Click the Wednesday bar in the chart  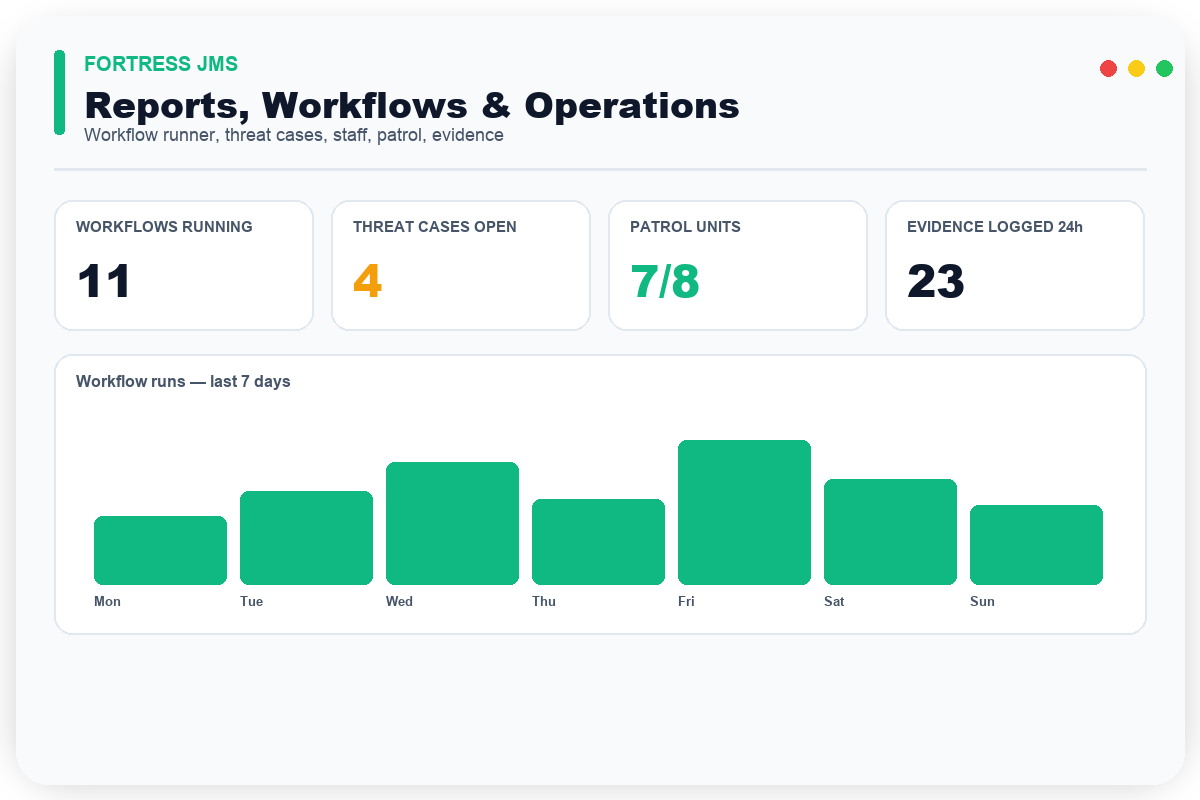point(452,523)
